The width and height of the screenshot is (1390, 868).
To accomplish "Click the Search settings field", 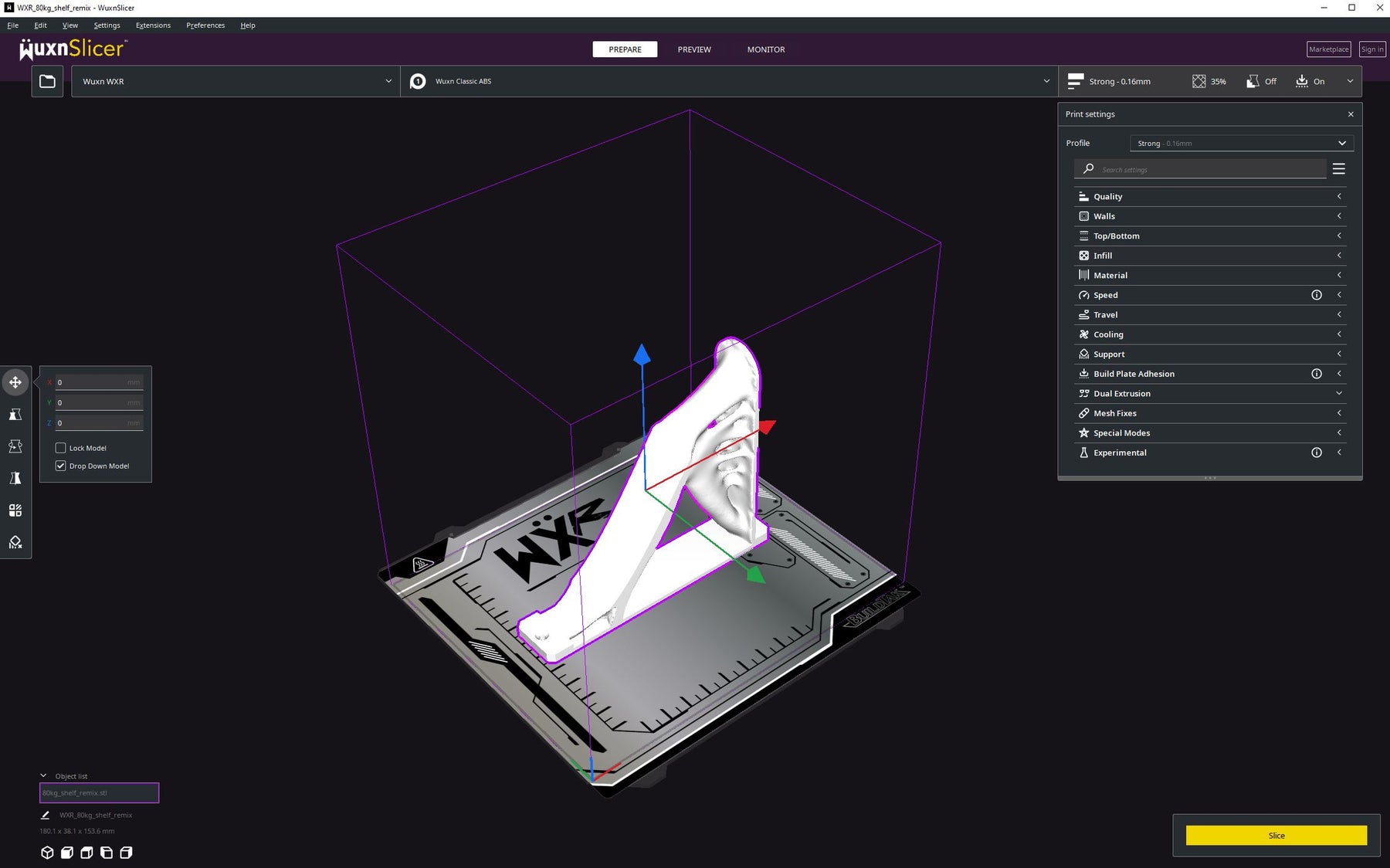I will click(x=1200, y=169).
